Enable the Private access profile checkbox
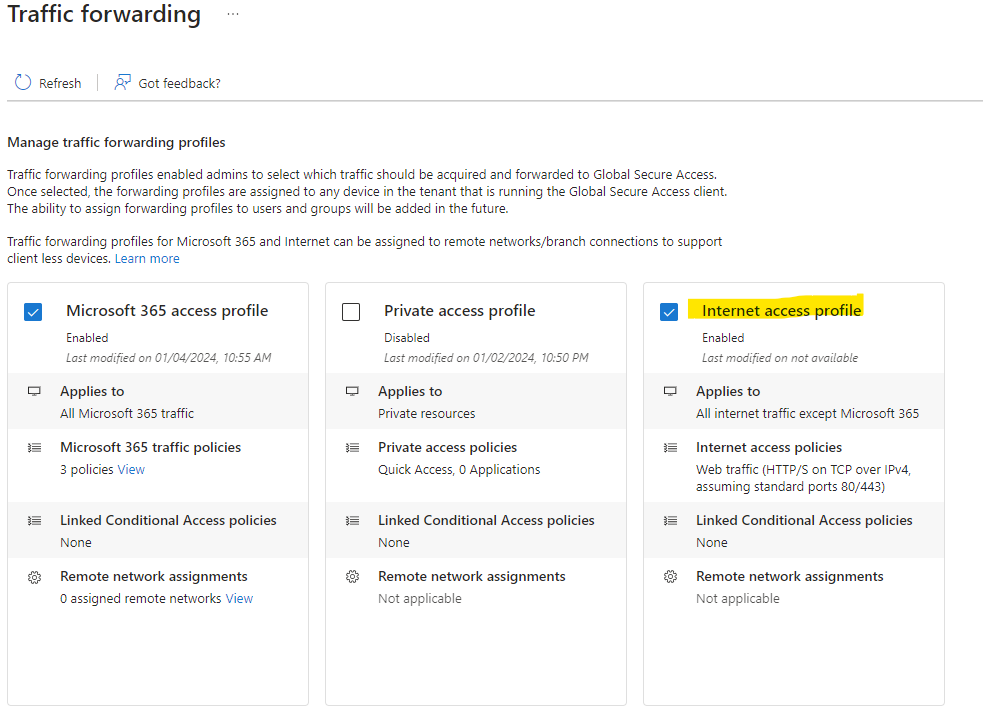 [351, 312]
